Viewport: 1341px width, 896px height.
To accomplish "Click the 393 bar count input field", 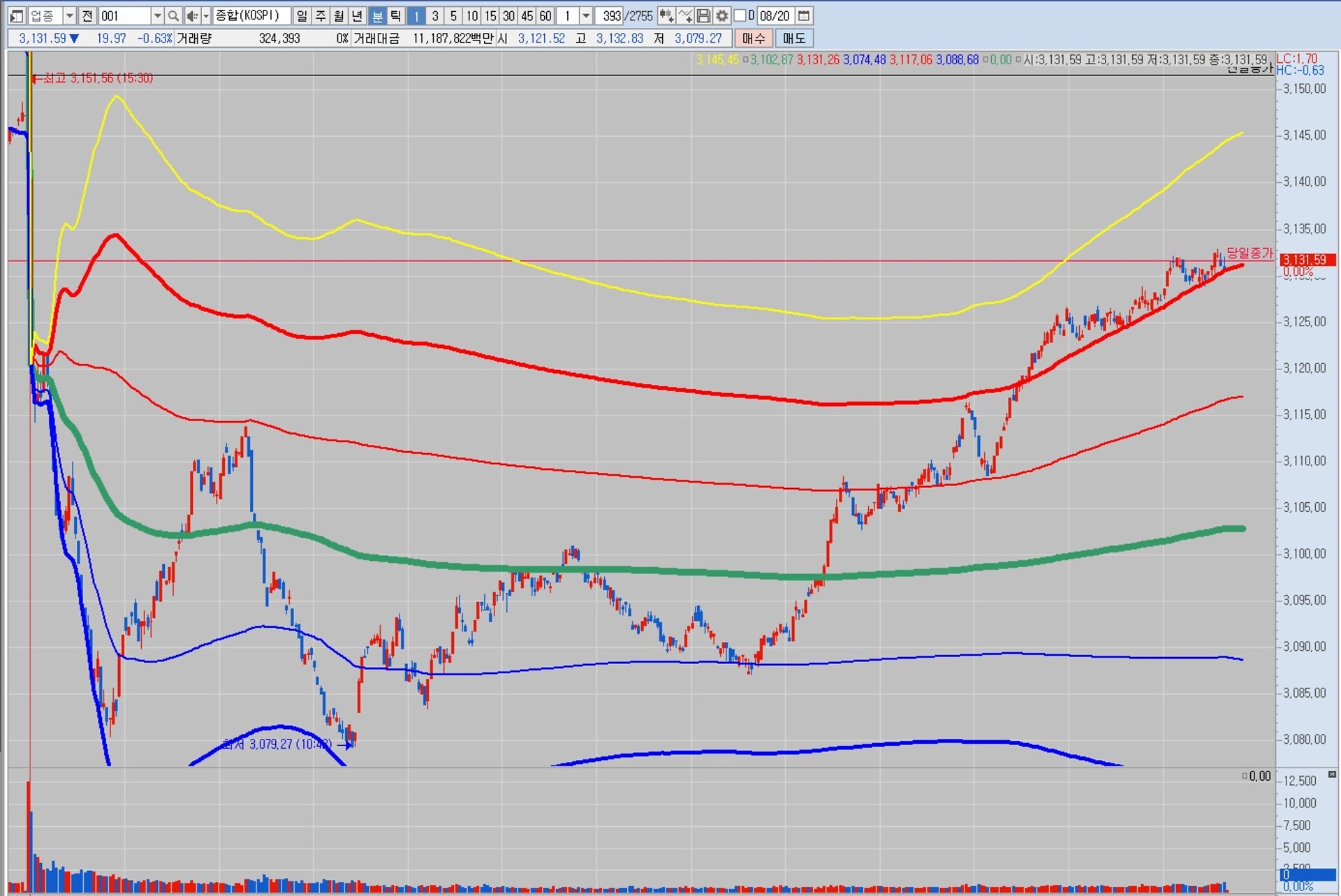I will [x=610, y=15].
